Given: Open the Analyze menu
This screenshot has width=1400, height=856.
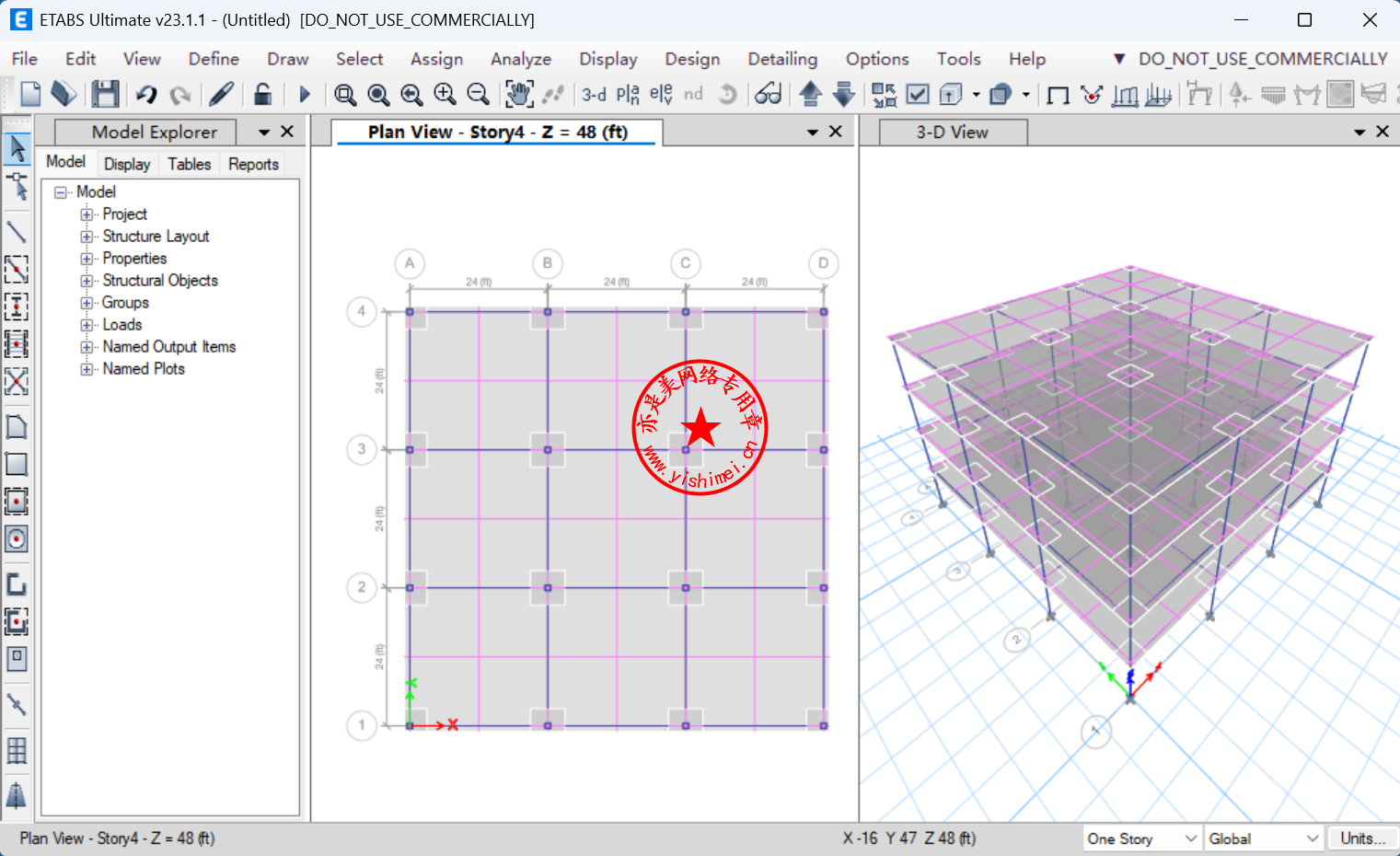Looking at the screenshot, I should point(520,59).
